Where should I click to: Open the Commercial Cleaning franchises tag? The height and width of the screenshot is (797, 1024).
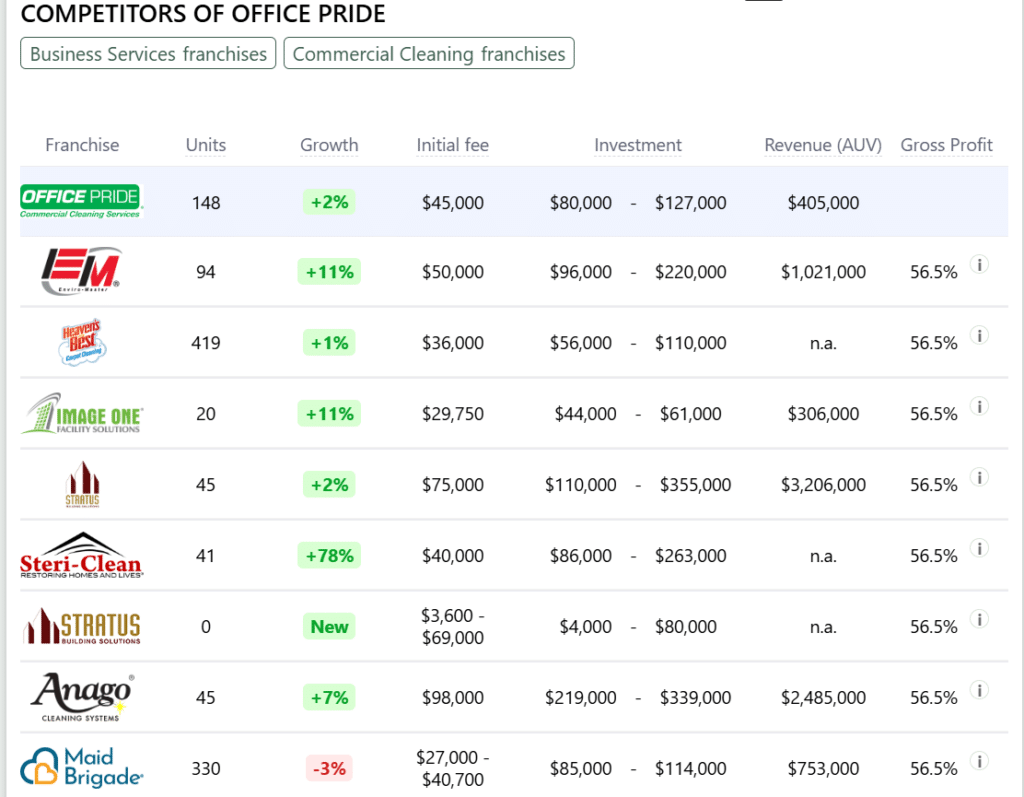click(429, 54)
